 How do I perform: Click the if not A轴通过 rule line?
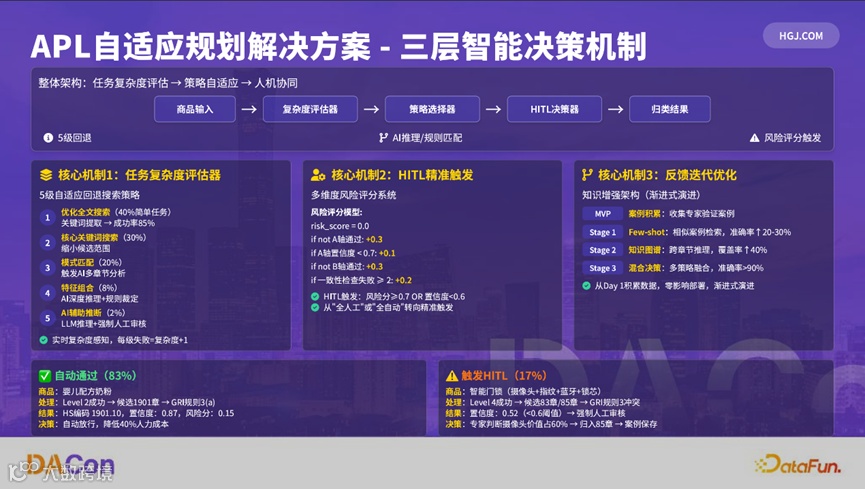pyautogui.click(x=346, y=240)
